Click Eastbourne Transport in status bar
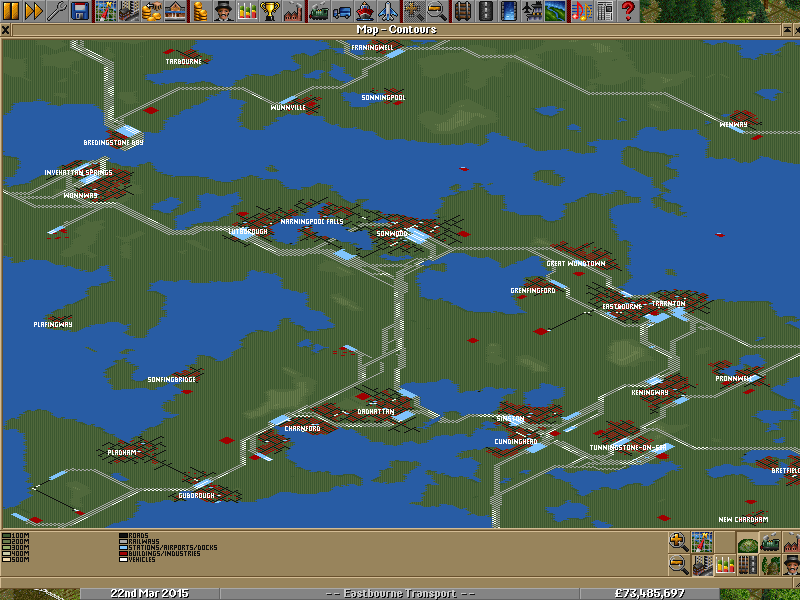The image size is (800, 600). 399,593
